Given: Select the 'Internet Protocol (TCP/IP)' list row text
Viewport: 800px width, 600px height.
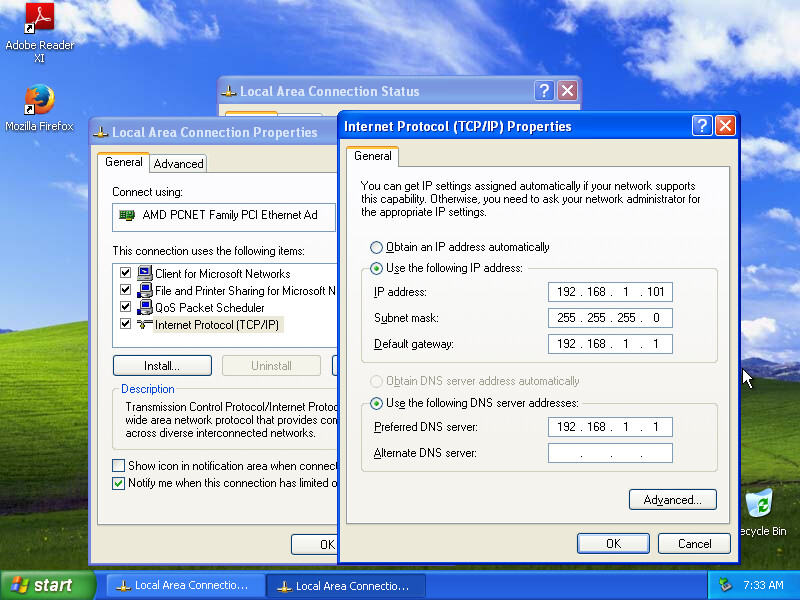Looking at the screenshot, I should coord(217,325).
